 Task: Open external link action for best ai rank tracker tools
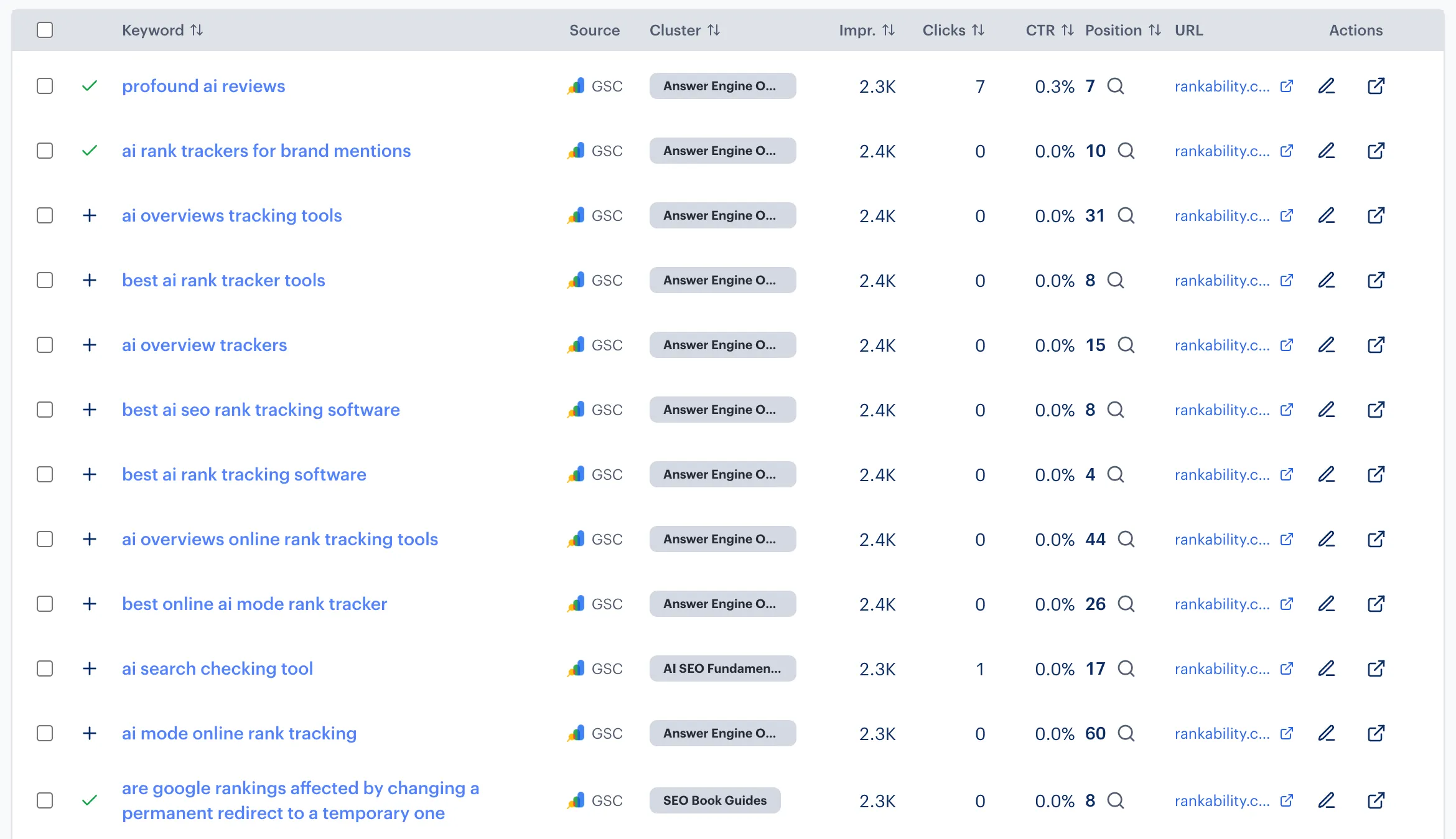point(1376,280)
